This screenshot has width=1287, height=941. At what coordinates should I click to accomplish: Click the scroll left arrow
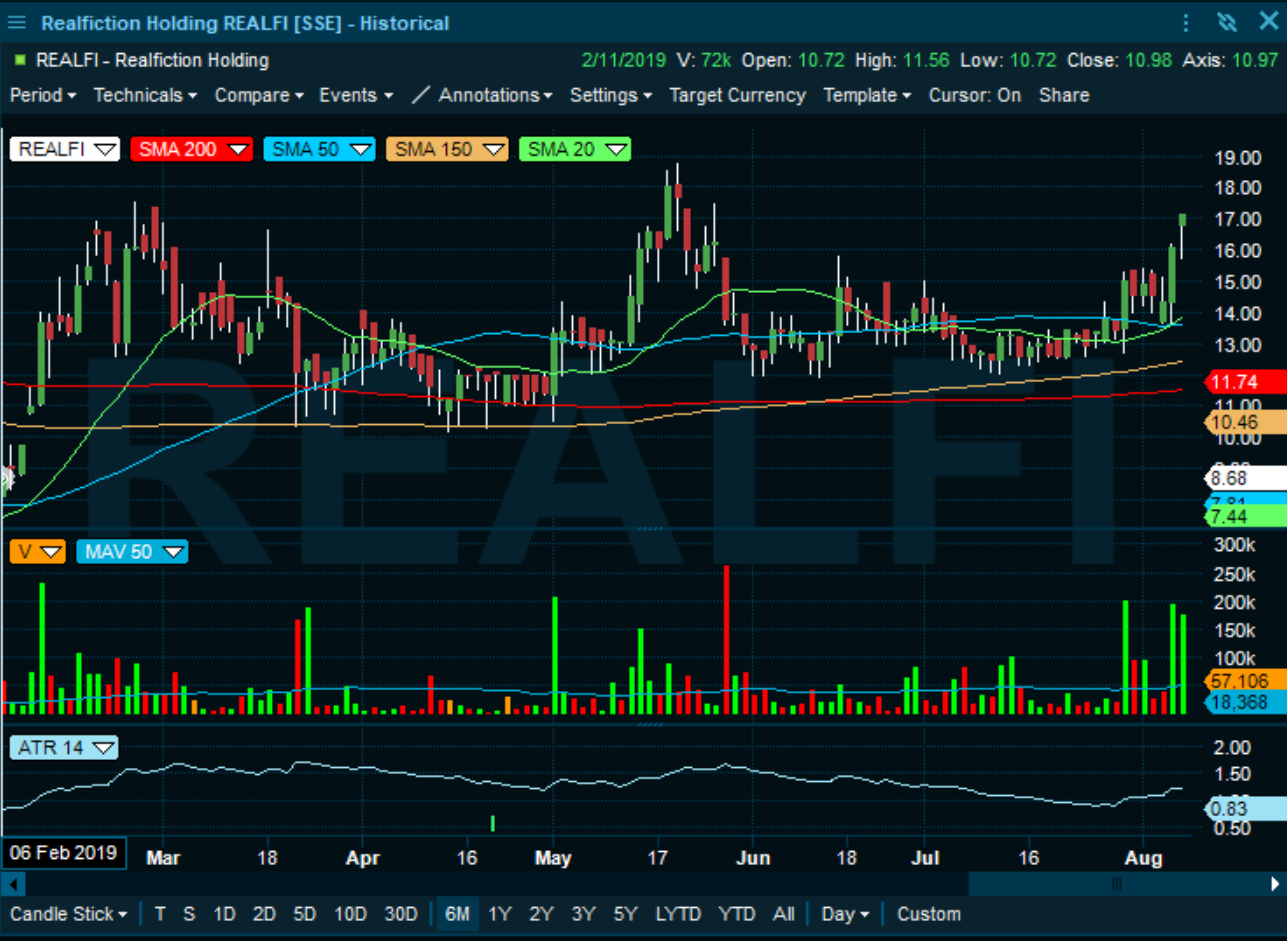pos(12,884)
